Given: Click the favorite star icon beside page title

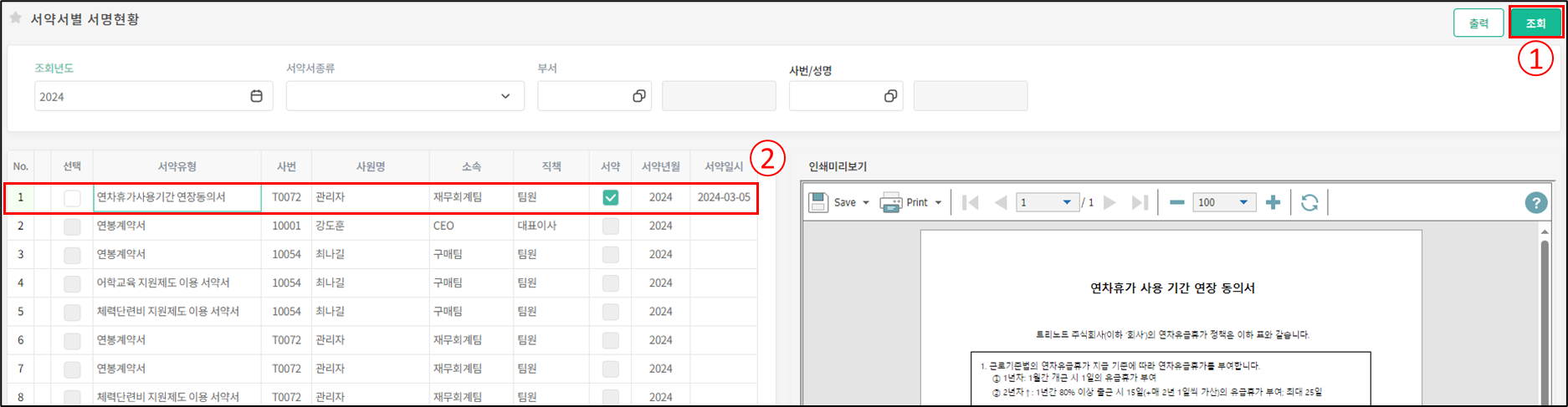Looking at the screenshot, I should click(15, 18).
